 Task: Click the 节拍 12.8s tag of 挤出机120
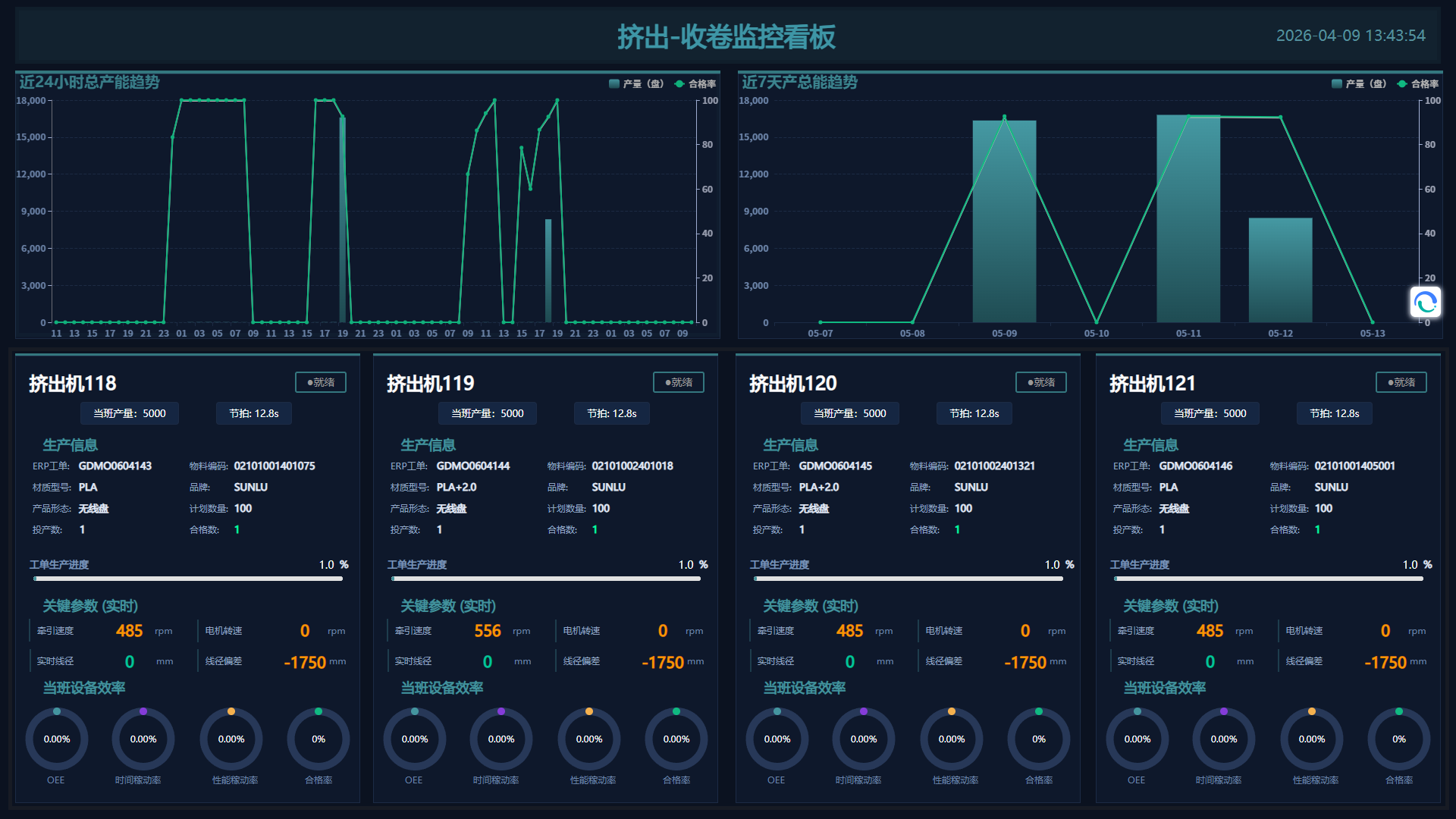point(974,413)
